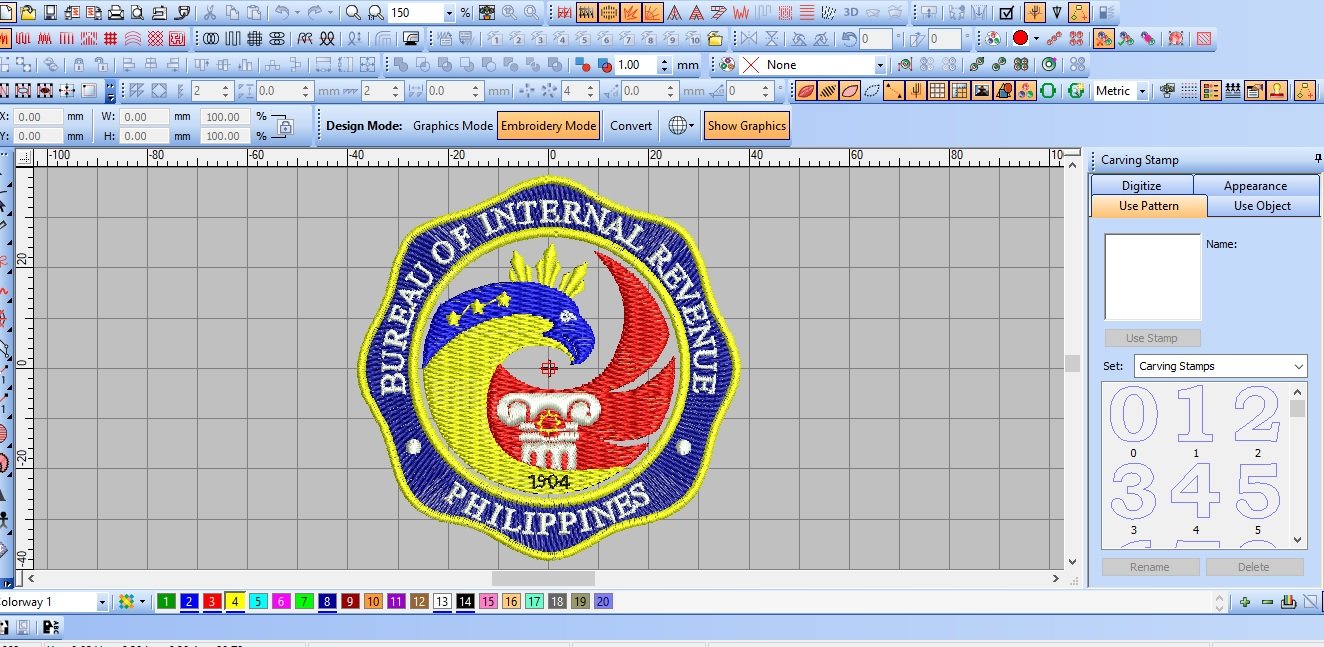Click the add color plus icon
Screen dimensions: 1324x647
(1245, 602)
